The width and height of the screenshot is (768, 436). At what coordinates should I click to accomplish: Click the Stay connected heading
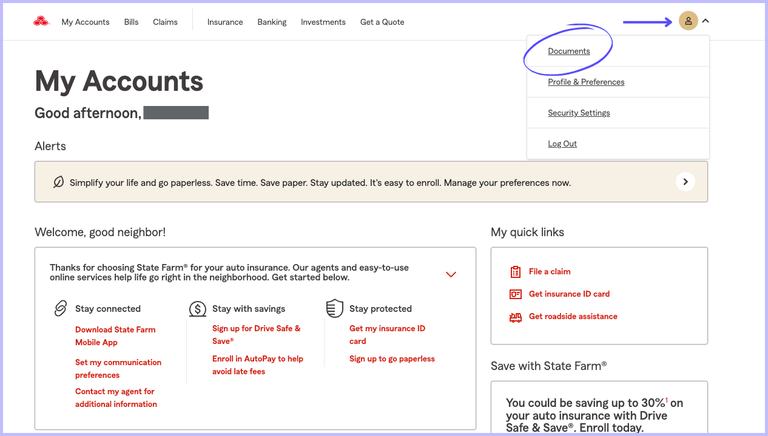point(108,309)
